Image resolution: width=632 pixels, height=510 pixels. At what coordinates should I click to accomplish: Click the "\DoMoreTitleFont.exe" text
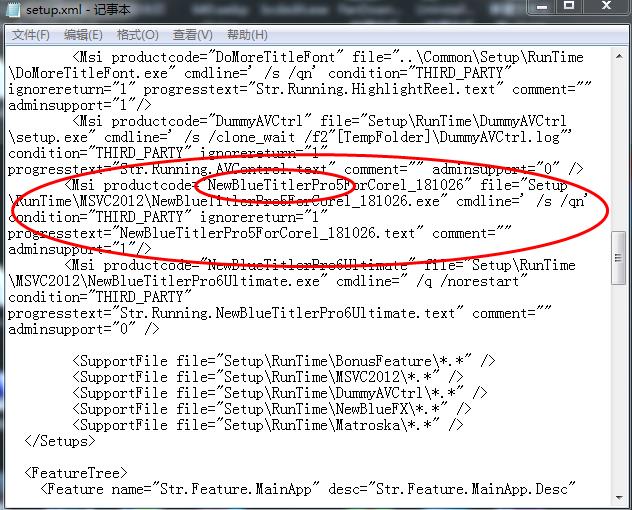click(x=88, y=73)
